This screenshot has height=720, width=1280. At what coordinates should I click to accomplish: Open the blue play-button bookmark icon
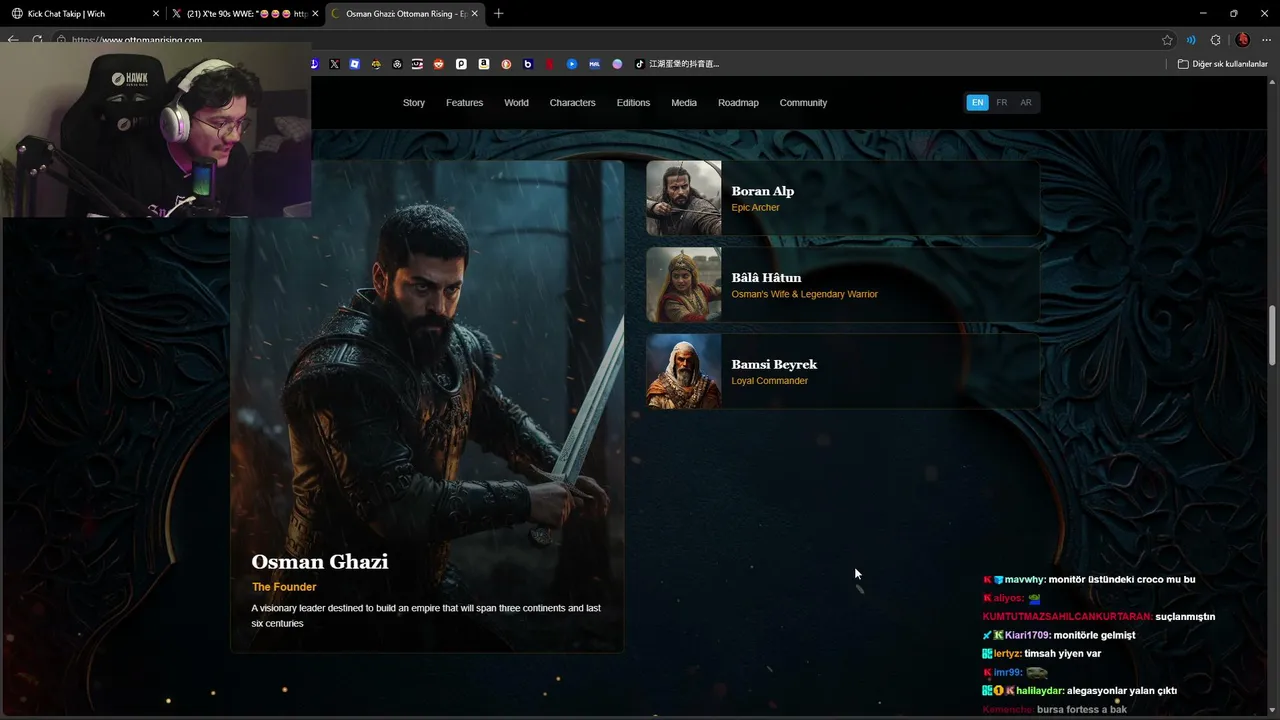coord(572,64)
